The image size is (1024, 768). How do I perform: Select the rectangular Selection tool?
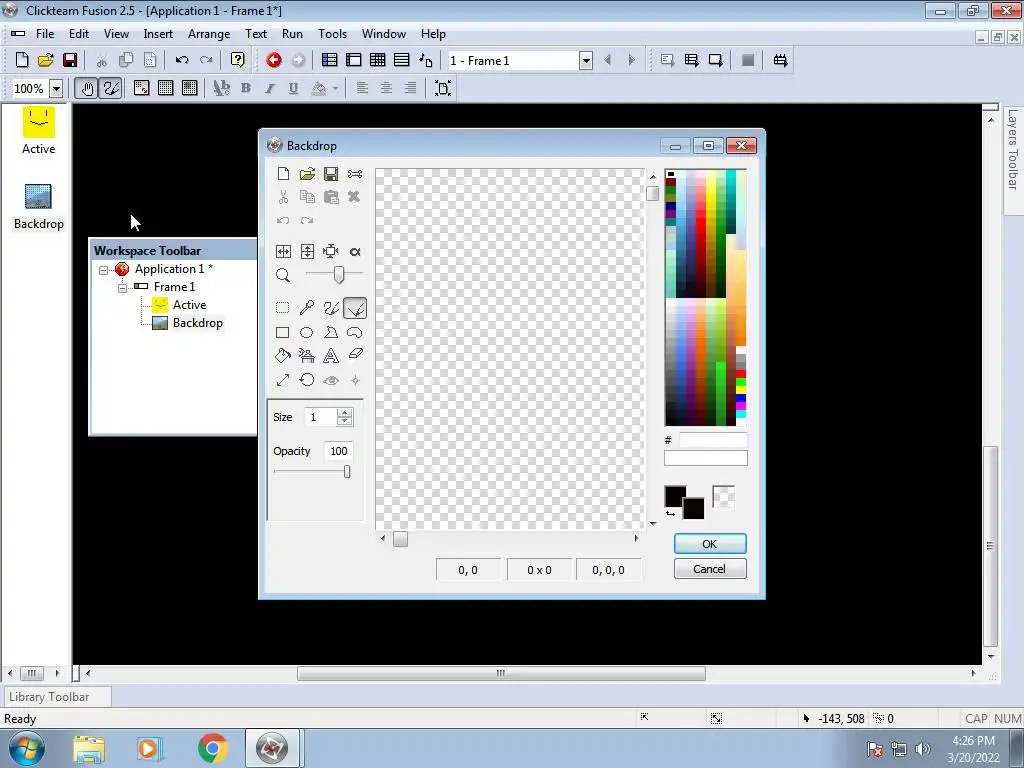[x=283, y=308]
